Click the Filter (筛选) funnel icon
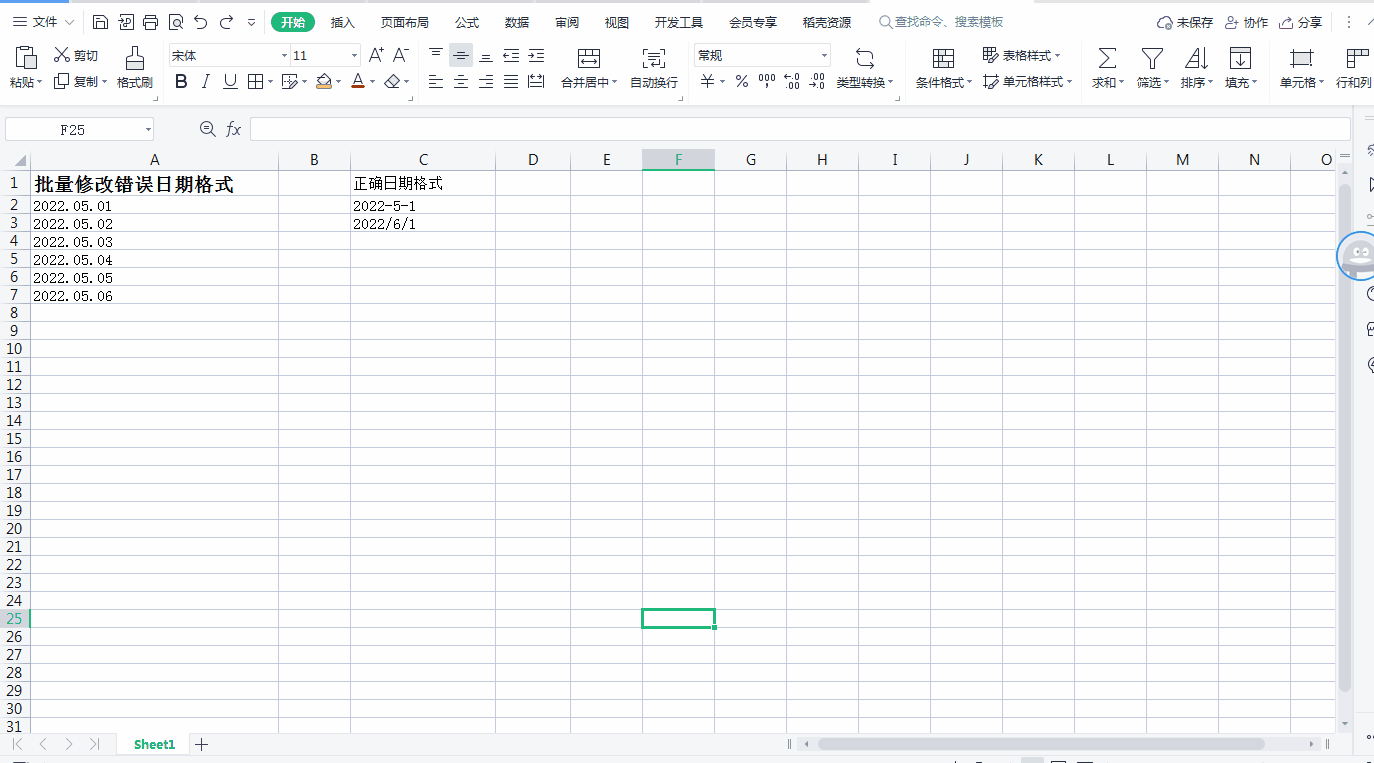The height and width of the screenshot is (763, 1374). point(1153,58)
